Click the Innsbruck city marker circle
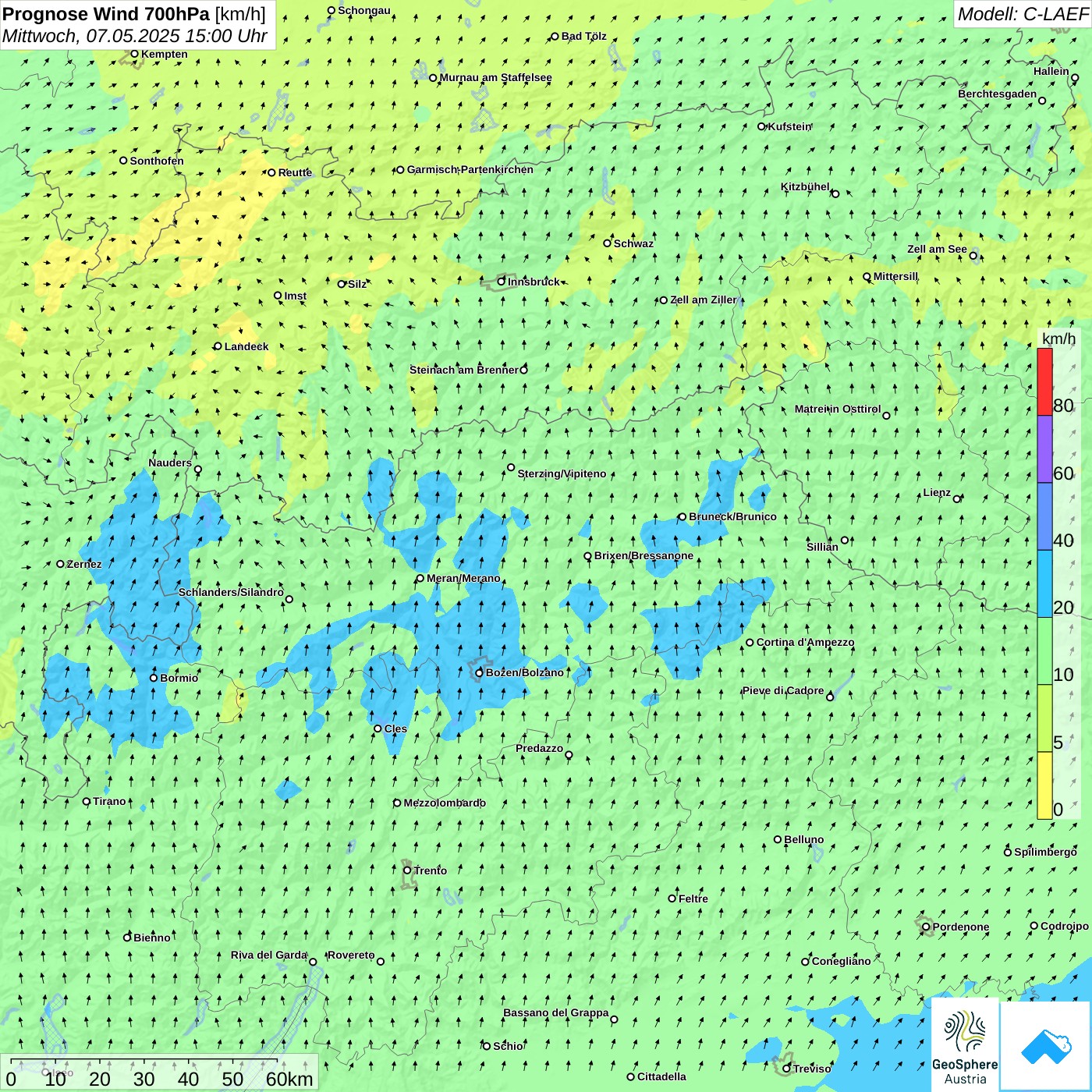The height and width of the screenshot is (1092, 1092). tap(502, 282)
